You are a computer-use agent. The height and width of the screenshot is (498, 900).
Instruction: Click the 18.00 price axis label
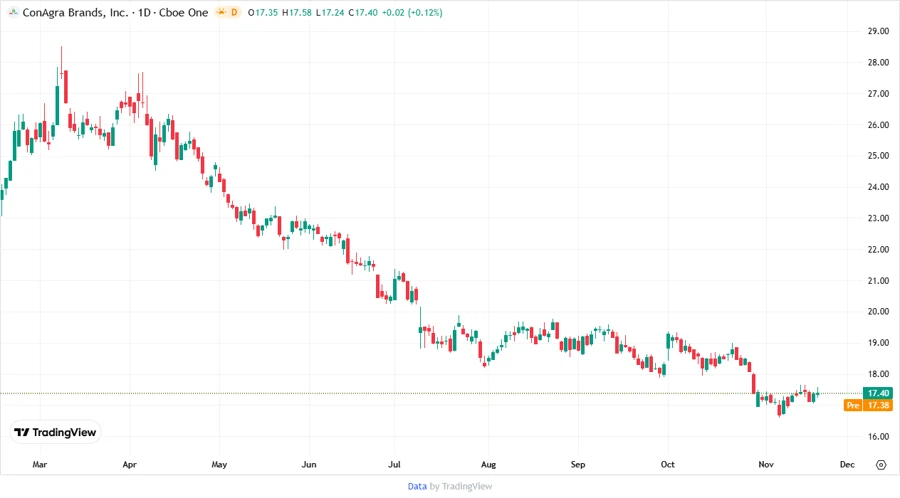click(x=878, y=374)
